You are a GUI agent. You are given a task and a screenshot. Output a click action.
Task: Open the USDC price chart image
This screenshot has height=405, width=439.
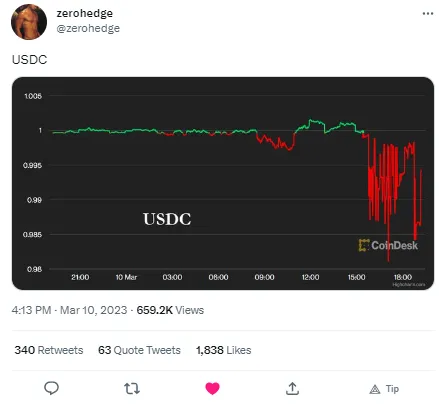223,183
